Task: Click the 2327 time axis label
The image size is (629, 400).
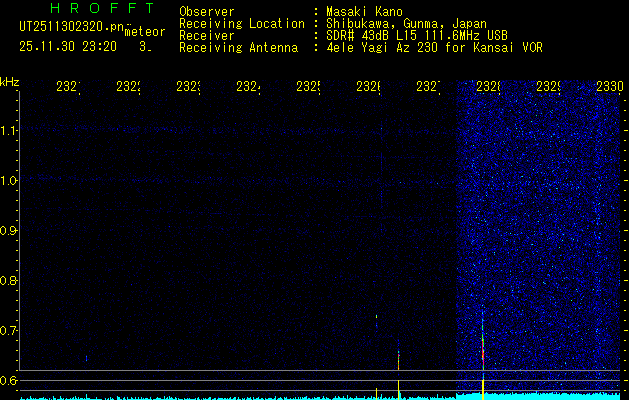Action: click(x=428, y=86)
